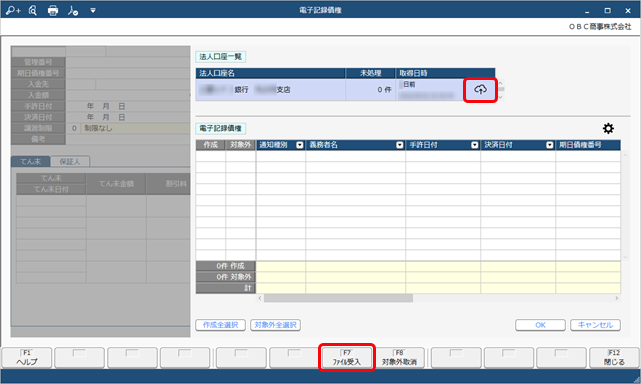Screen dimensions: 641x384
Task: Open the 手許日付 column filter dropdown
Action: tap(474, 145)
